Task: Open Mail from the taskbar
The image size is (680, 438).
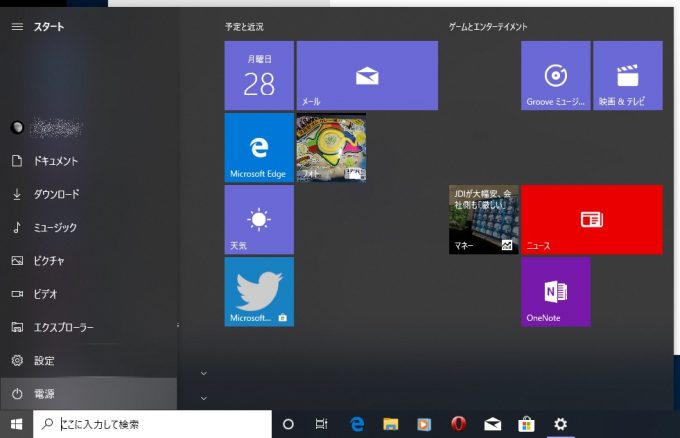Action: click(492, 424)
